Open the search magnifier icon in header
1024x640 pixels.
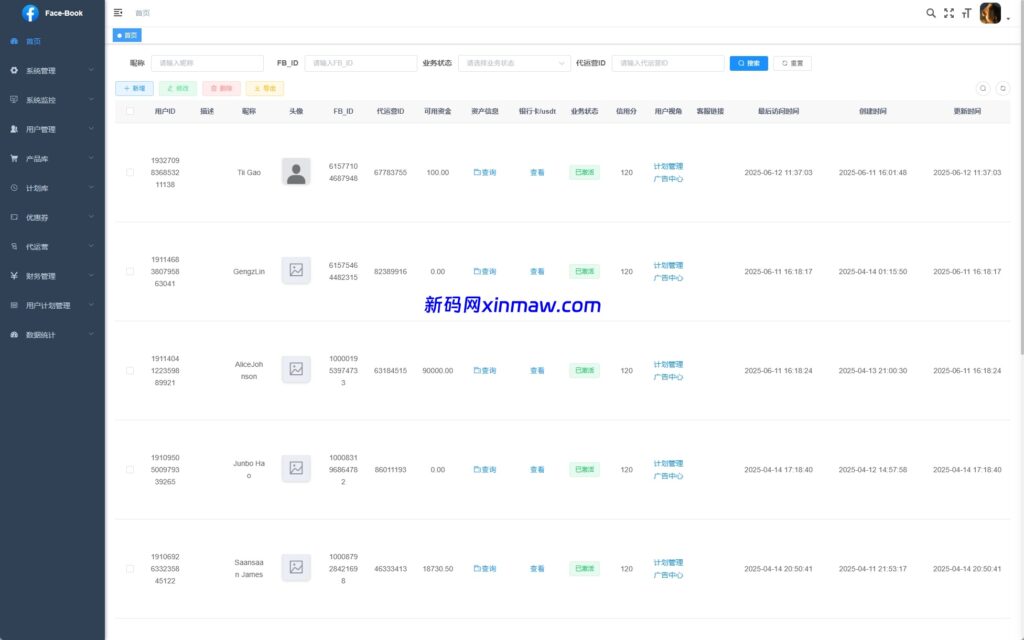point(931,13)
